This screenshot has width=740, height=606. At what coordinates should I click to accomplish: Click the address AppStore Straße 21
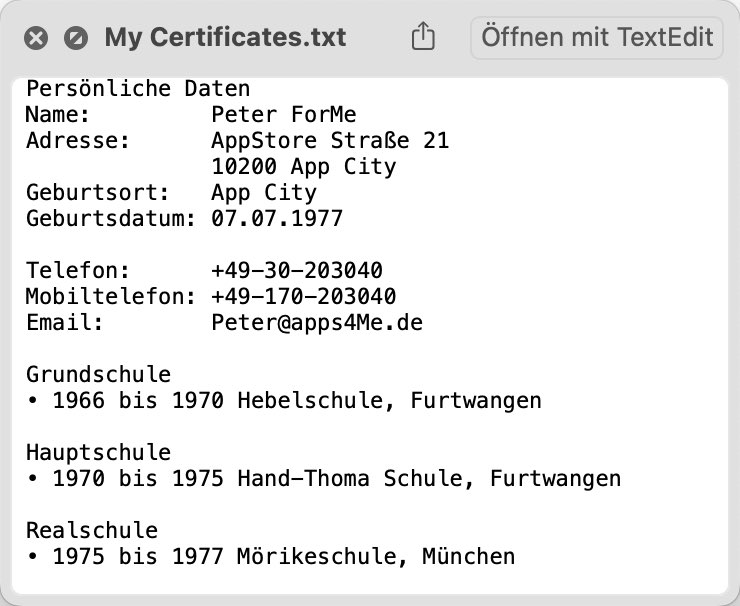pos(330,141)
